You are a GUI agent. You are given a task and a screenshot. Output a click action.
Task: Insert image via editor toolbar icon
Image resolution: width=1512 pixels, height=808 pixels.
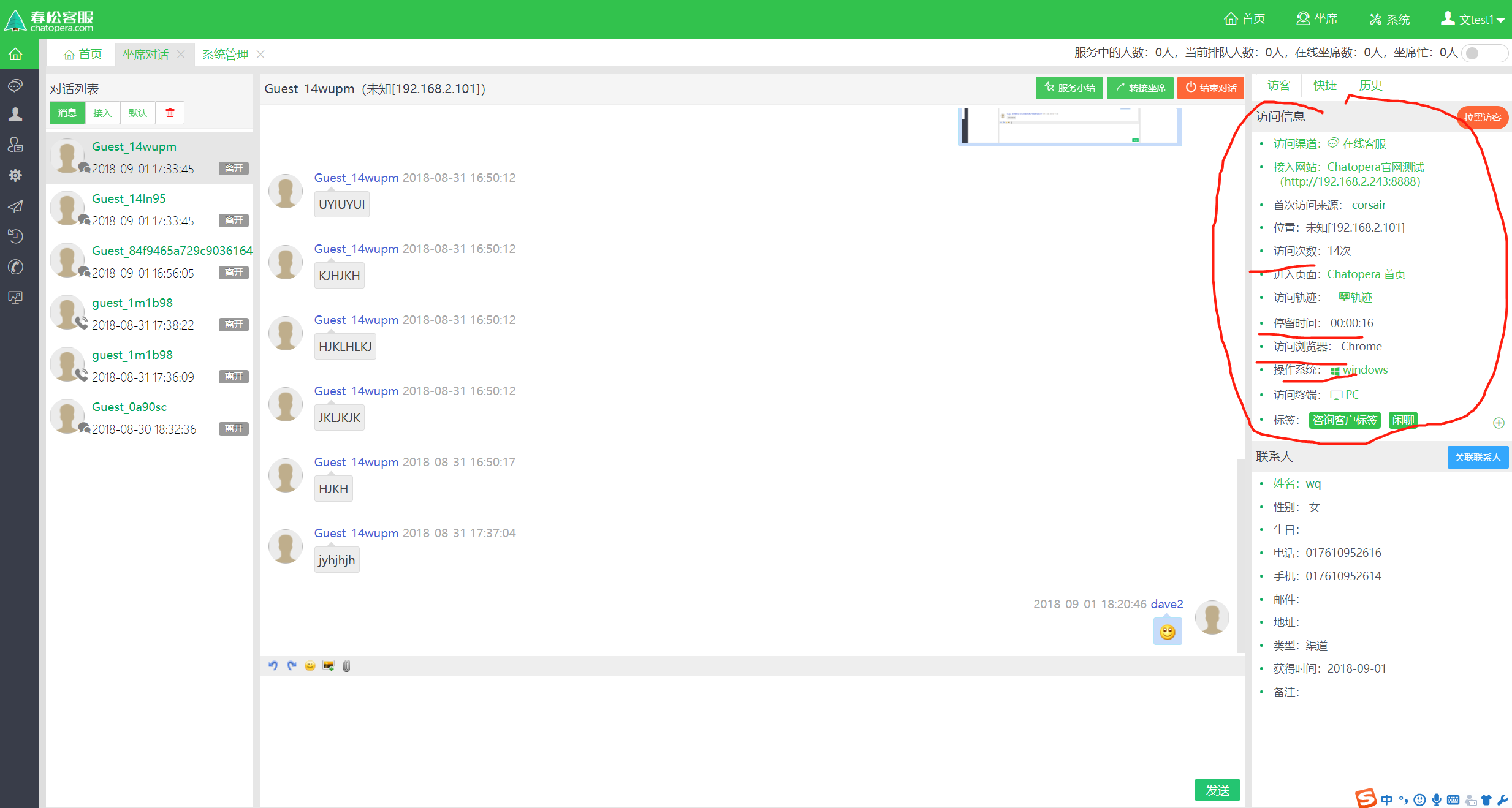point(329,666)
